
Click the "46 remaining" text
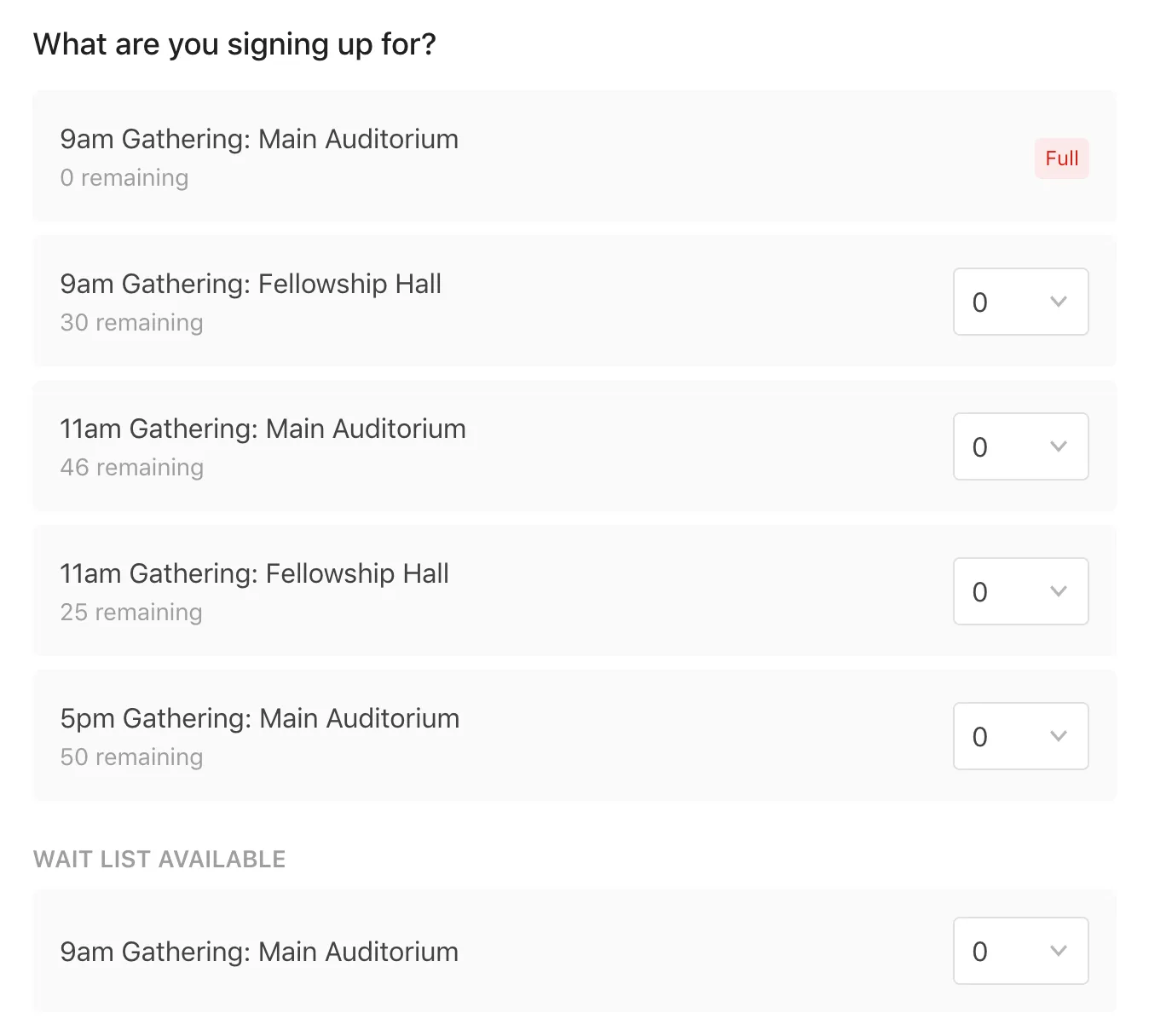pyautogui.click(x=131, y=468)
